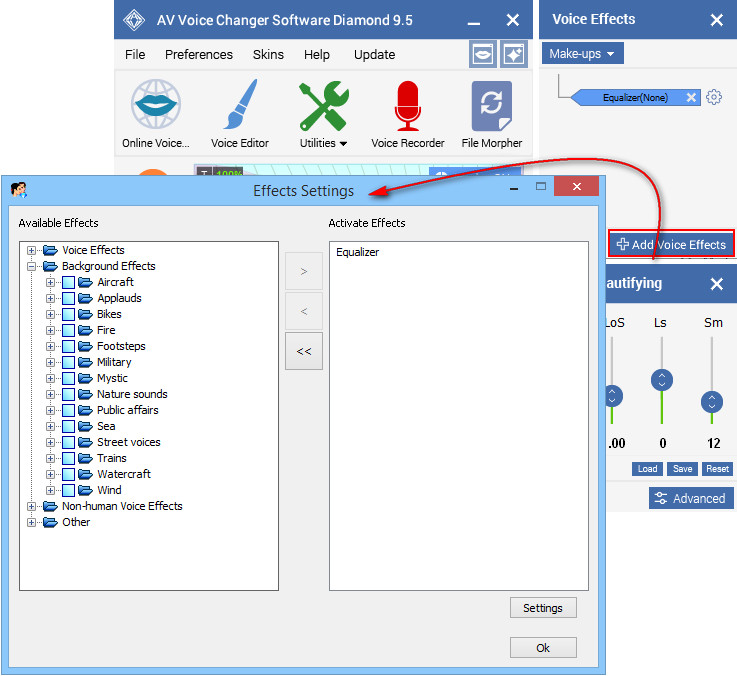
Task: Remove the Equalizer(None) effect with X
Action: [691, 97]
